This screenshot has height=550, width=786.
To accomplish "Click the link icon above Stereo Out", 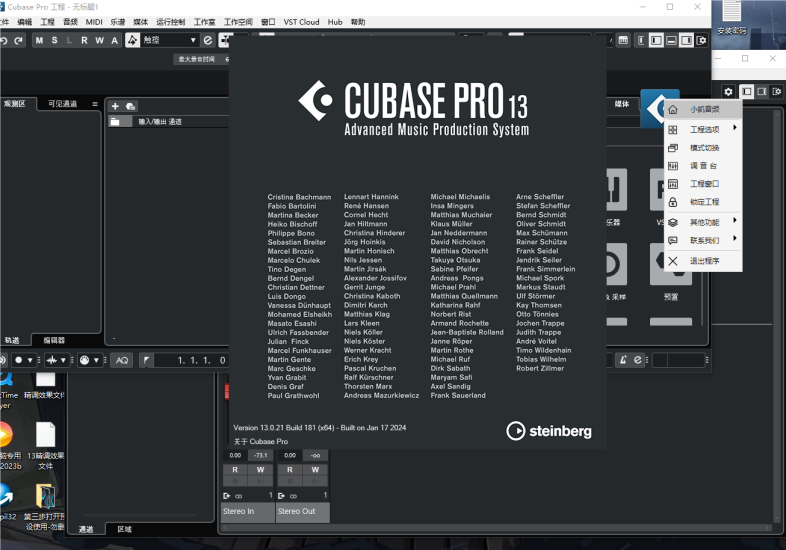I will [x=293, y=496].
